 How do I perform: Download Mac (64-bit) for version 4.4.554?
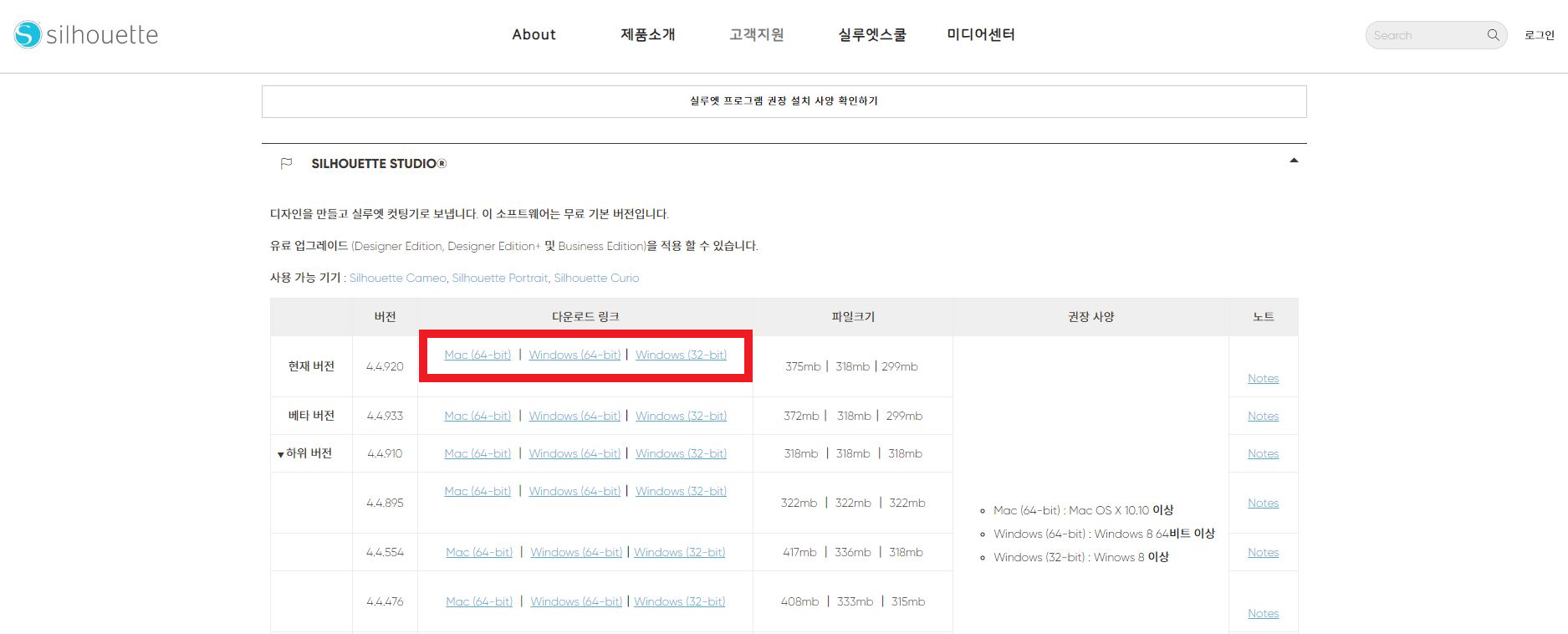pos(479,552)
